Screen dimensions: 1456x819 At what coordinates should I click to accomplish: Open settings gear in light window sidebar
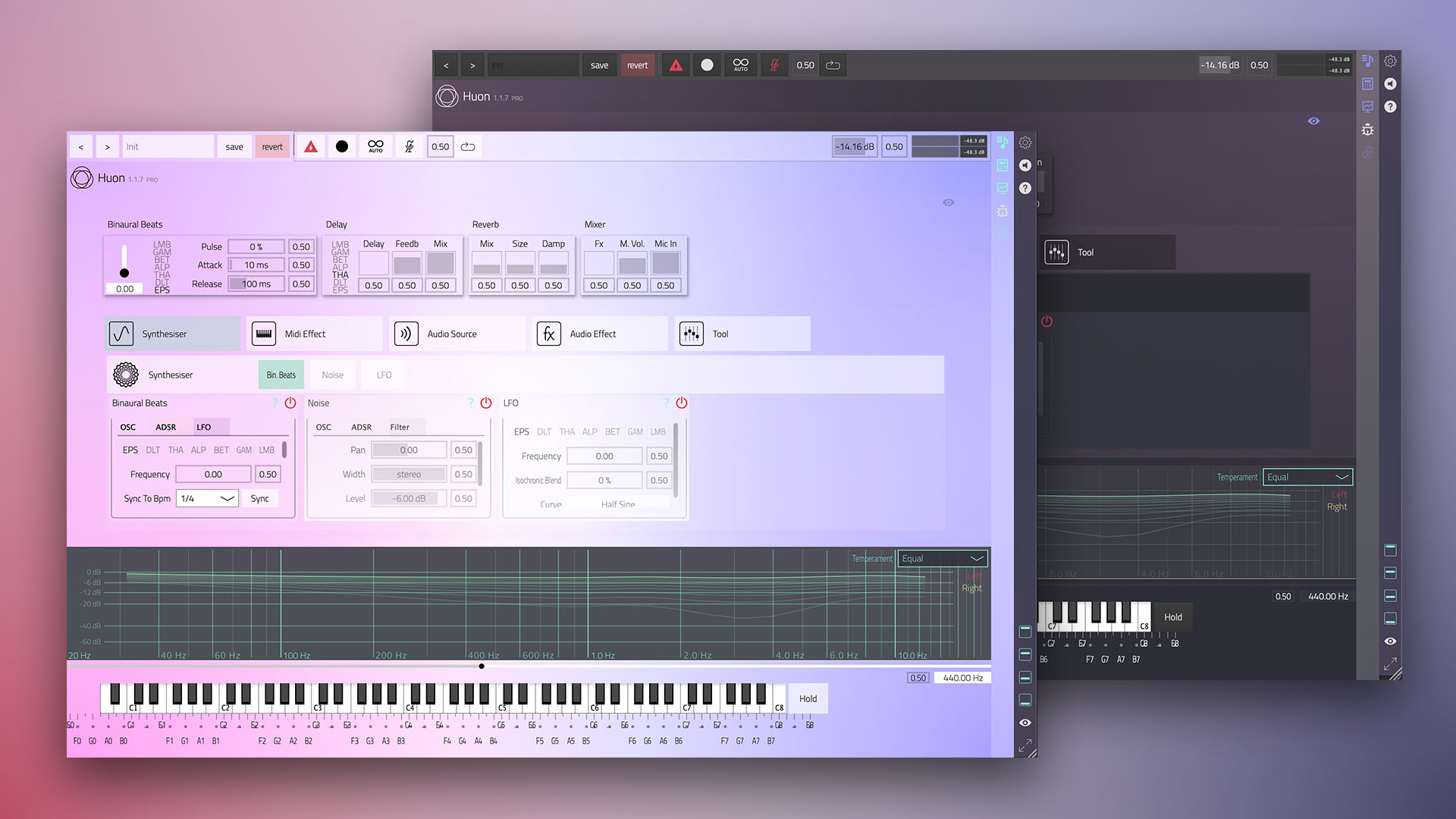tap(1025, 143)
